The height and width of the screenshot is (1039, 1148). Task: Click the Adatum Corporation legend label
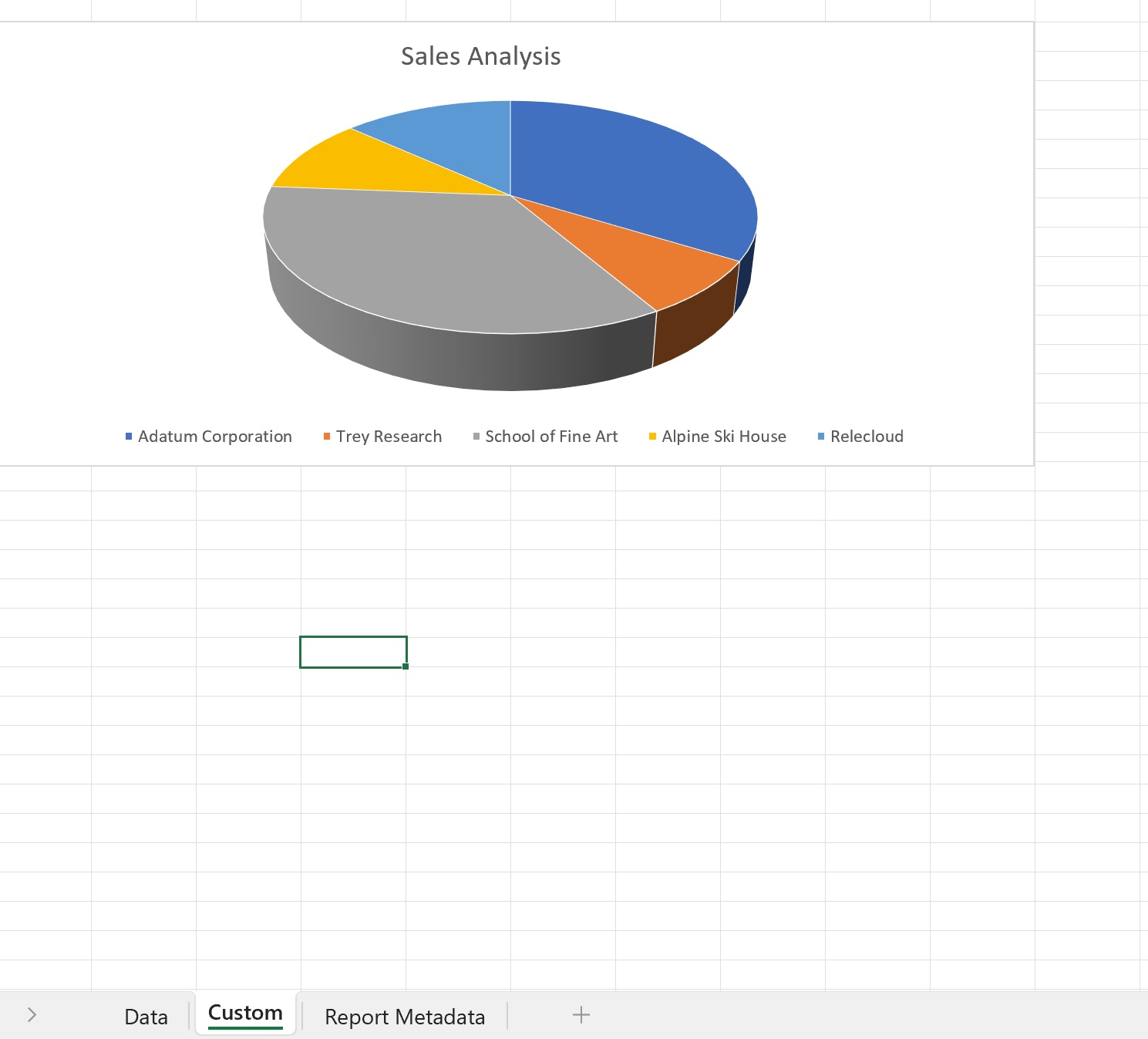[214, 437]
